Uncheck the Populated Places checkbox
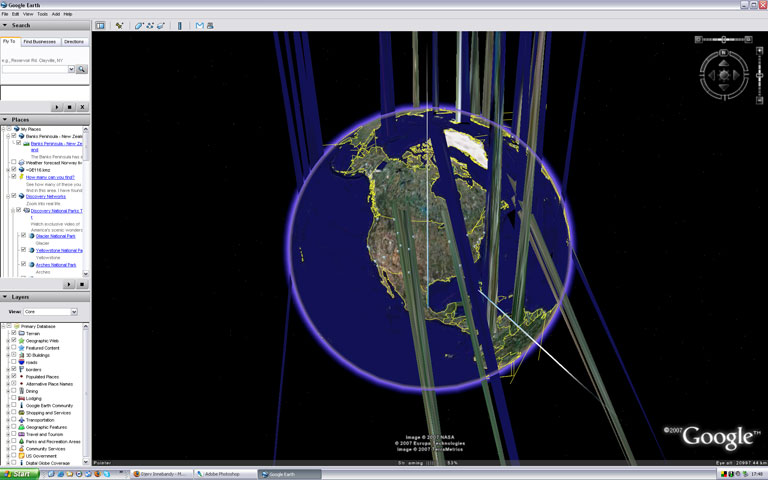The width and height of the screenshot is (768, 480). (x=14, y=376)
